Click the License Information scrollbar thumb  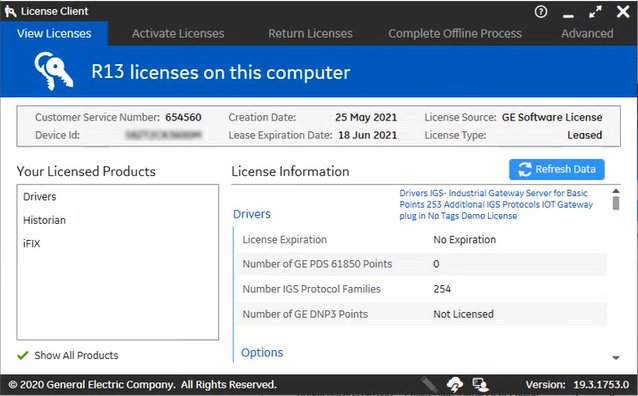(x=616, y=203)
